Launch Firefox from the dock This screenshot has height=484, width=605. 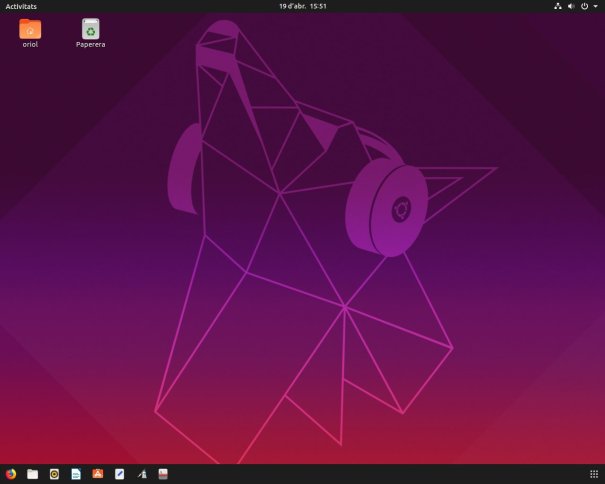click(11, 474)
